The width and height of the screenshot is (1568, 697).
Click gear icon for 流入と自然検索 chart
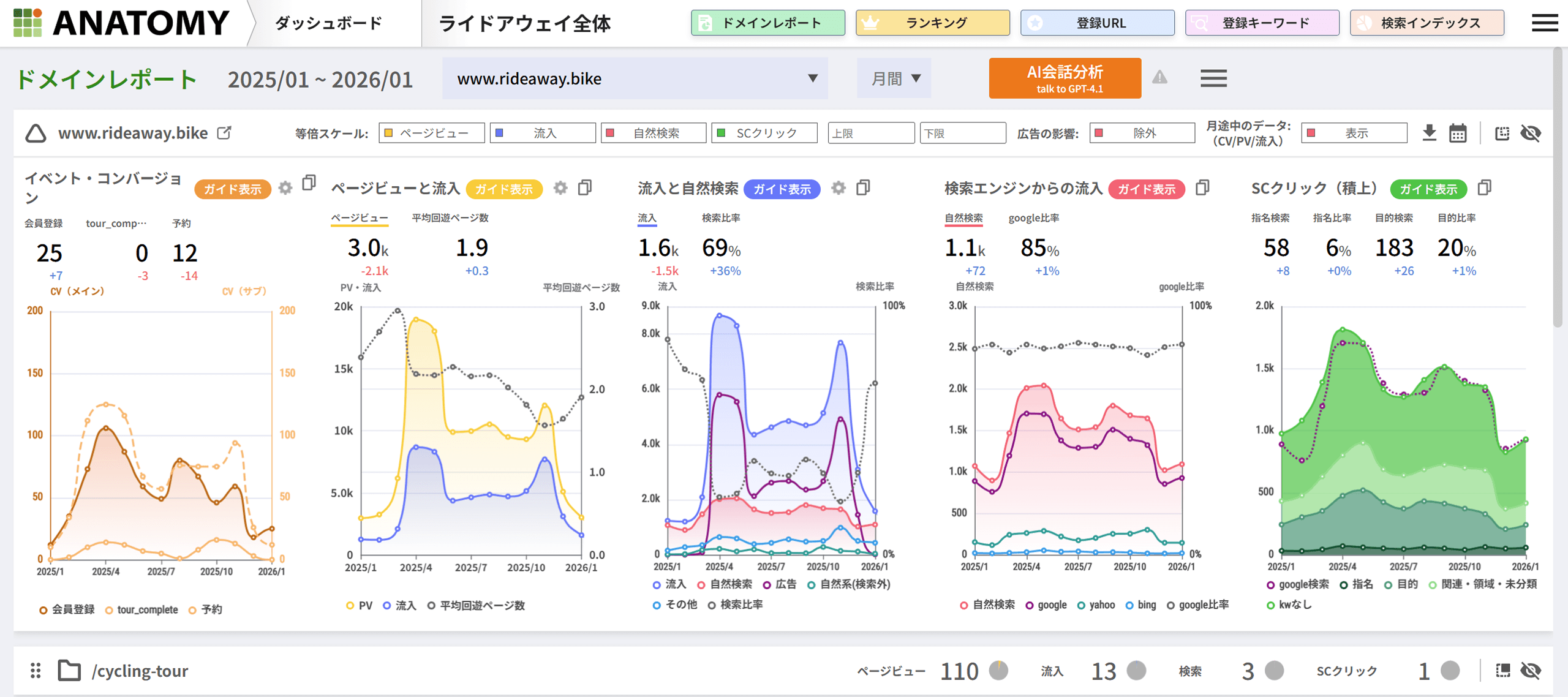pyautogui.click(x=839, y=188)
